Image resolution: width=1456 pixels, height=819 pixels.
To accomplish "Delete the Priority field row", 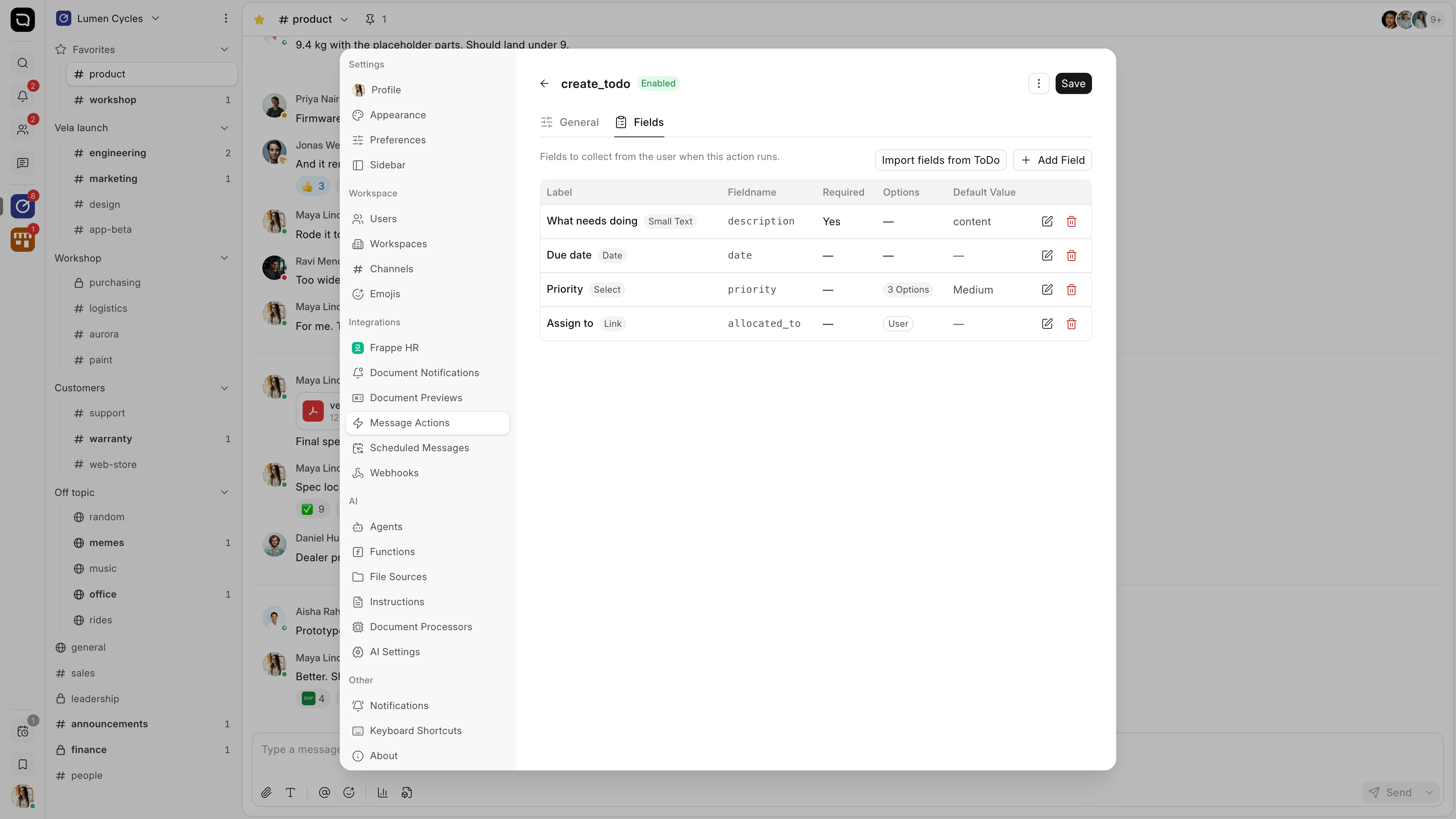I will click(x=1071, y=289).
